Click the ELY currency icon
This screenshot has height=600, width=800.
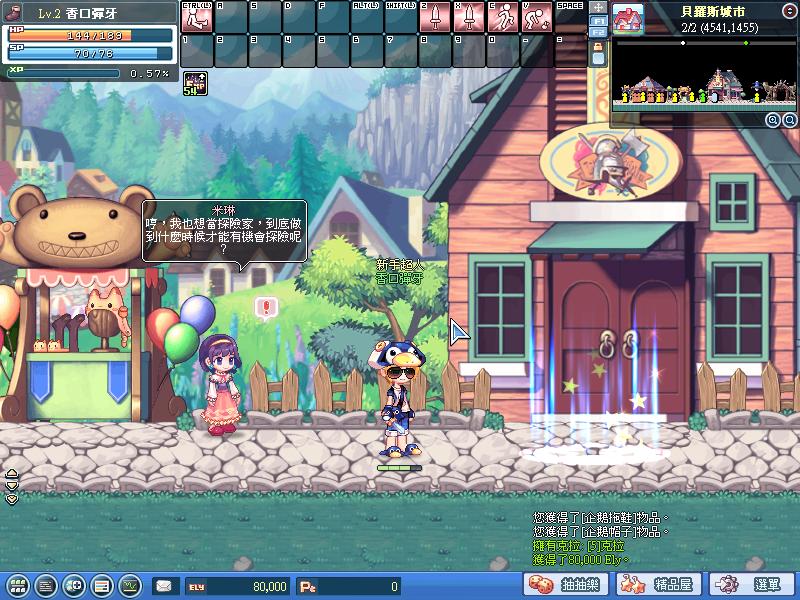[x=197, y=587]
